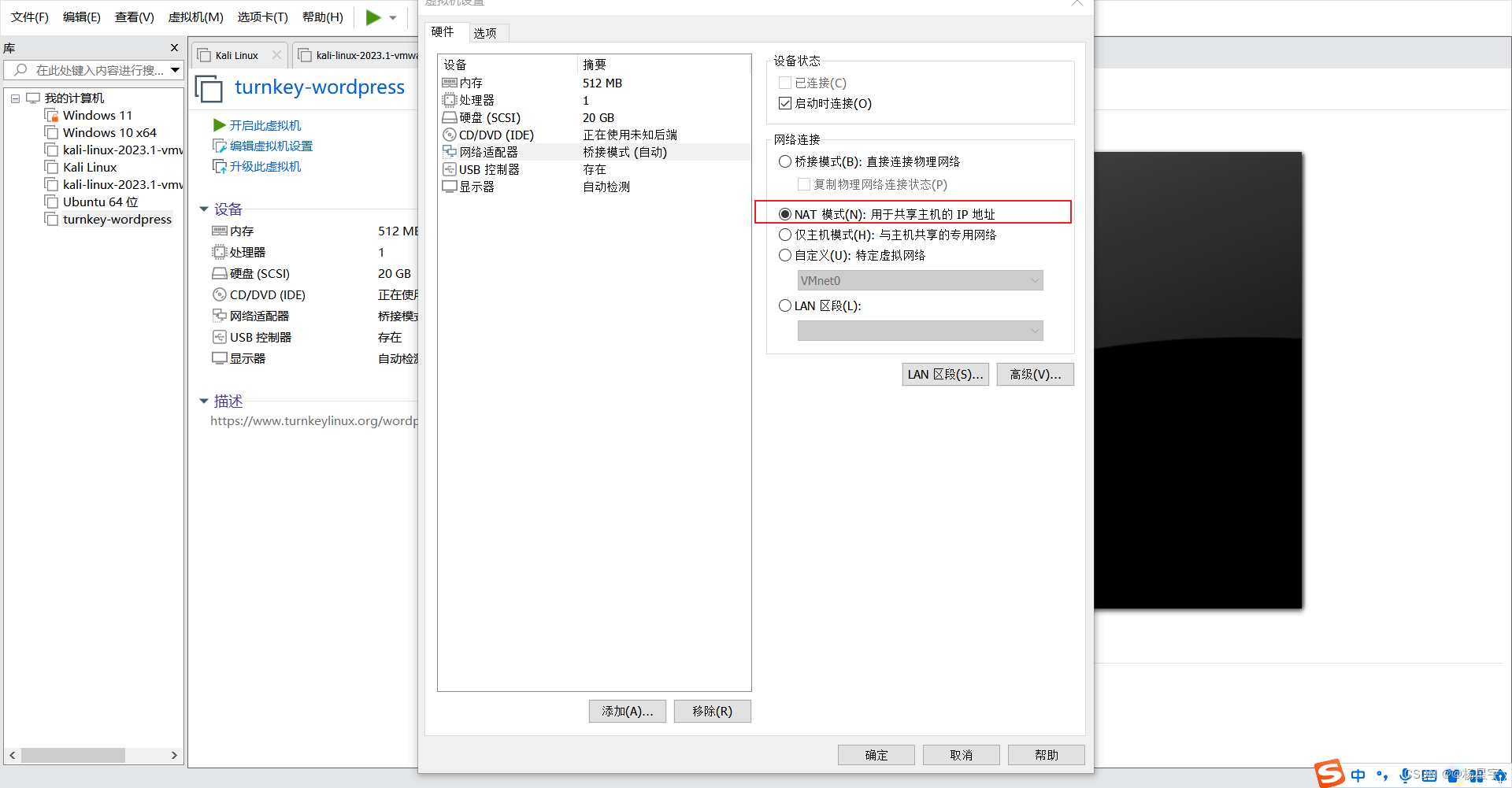Click 高级(V)... button
This screenshot has height=788, width=1512.
(1035, 375)
